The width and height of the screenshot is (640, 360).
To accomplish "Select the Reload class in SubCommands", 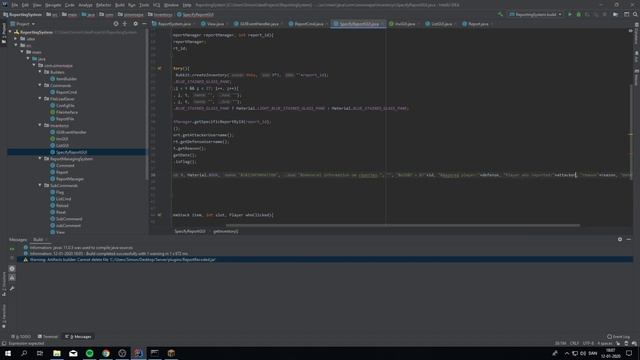I will coord(62,205).
